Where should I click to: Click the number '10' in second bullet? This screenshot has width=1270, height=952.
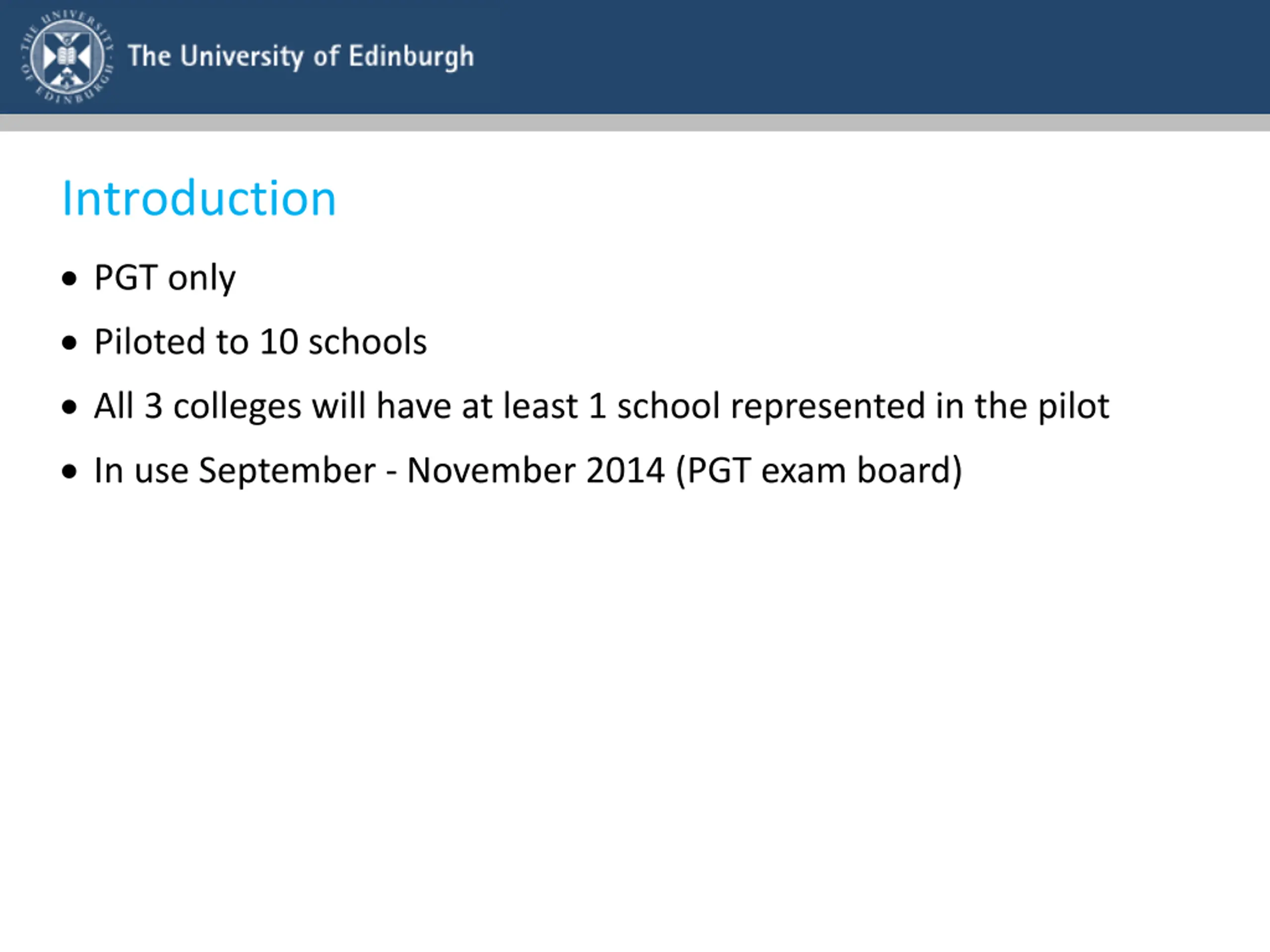(x=279, y=342)
